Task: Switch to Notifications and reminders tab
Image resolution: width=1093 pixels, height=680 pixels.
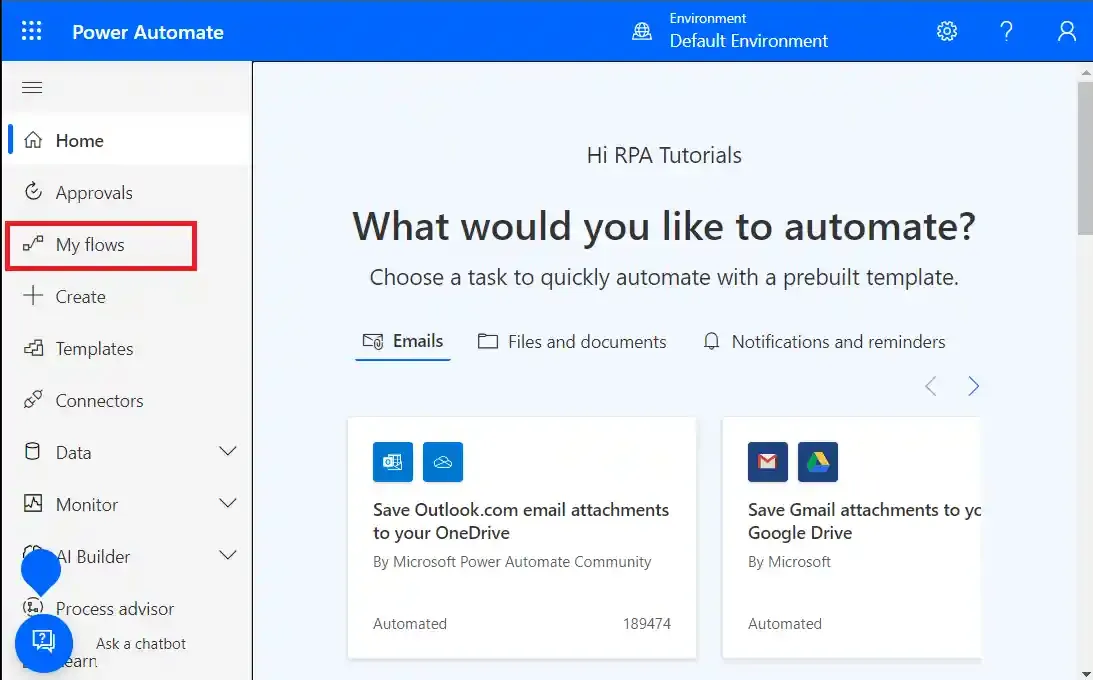Action: [824, 341]
